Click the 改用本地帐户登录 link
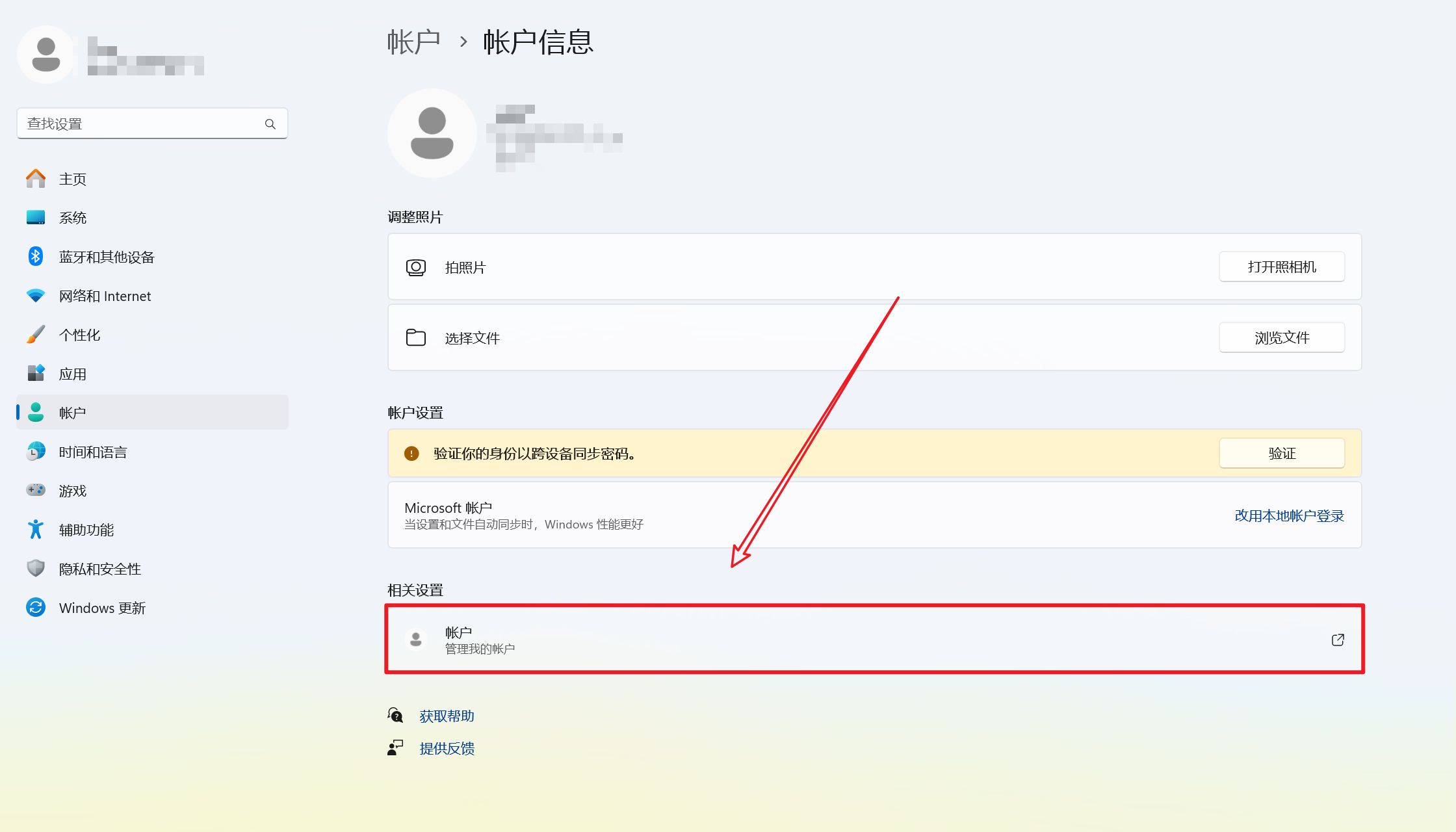This screenshot has width=1456, height=832. coord(1289,515)
